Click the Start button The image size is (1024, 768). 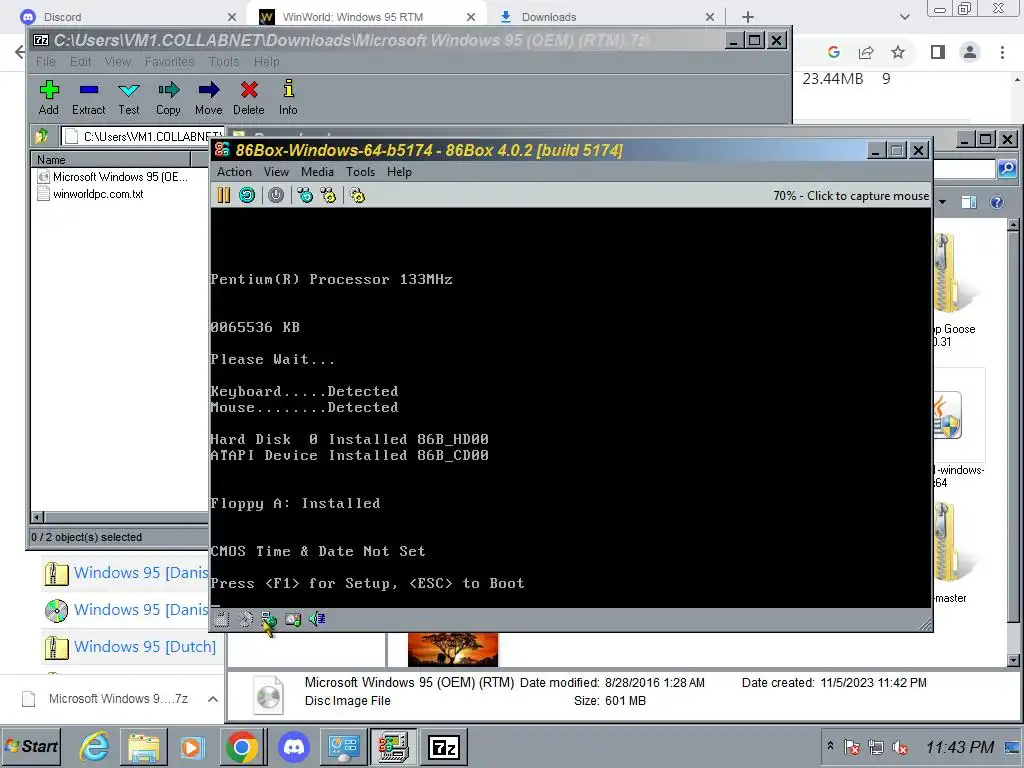point(31,746)
